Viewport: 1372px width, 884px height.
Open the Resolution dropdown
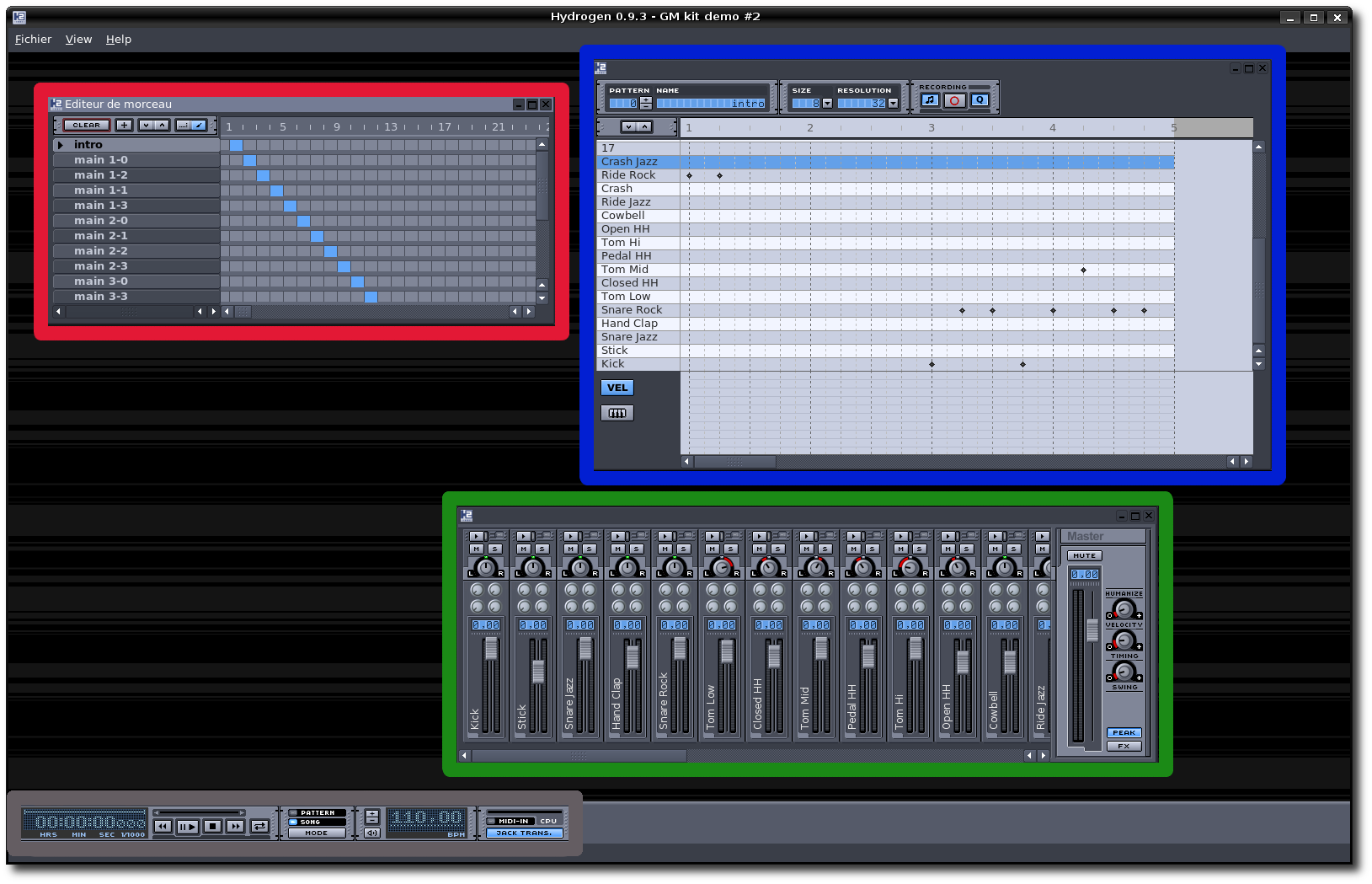pos(893,104)
